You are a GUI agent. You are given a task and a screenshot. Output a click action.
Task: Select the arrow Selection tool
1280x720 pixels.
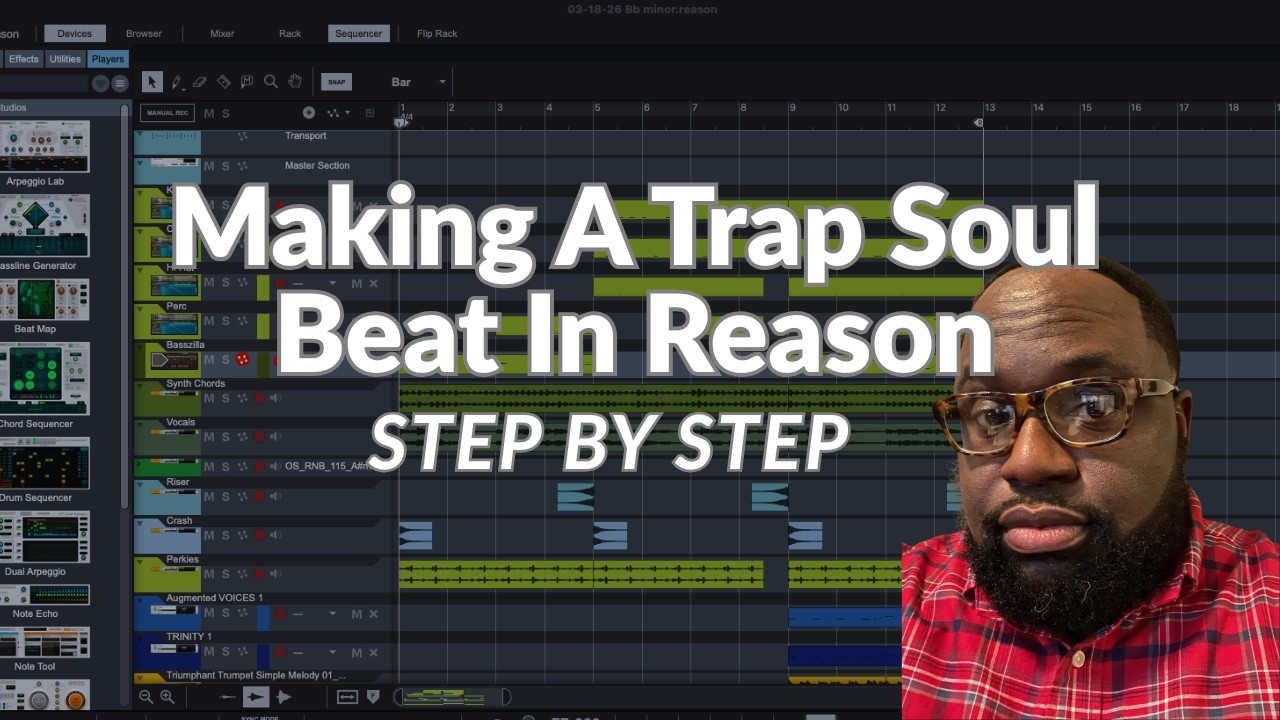152,82
